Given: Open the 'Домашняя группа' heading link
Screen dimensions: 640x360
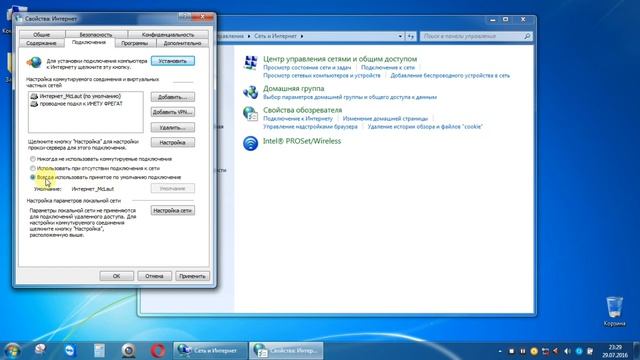Looking at the screenshot, I should tap(293, 89).
